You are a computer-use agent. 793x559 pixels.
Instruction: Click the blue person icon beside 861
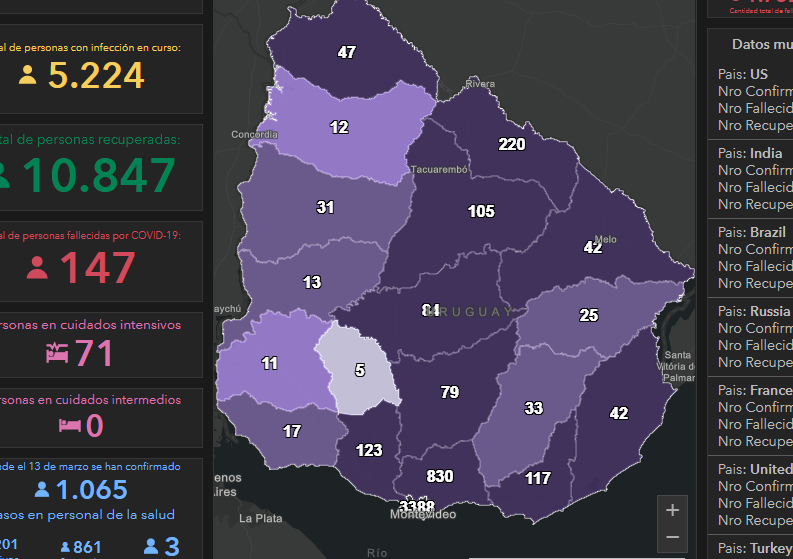click(65, 547)
